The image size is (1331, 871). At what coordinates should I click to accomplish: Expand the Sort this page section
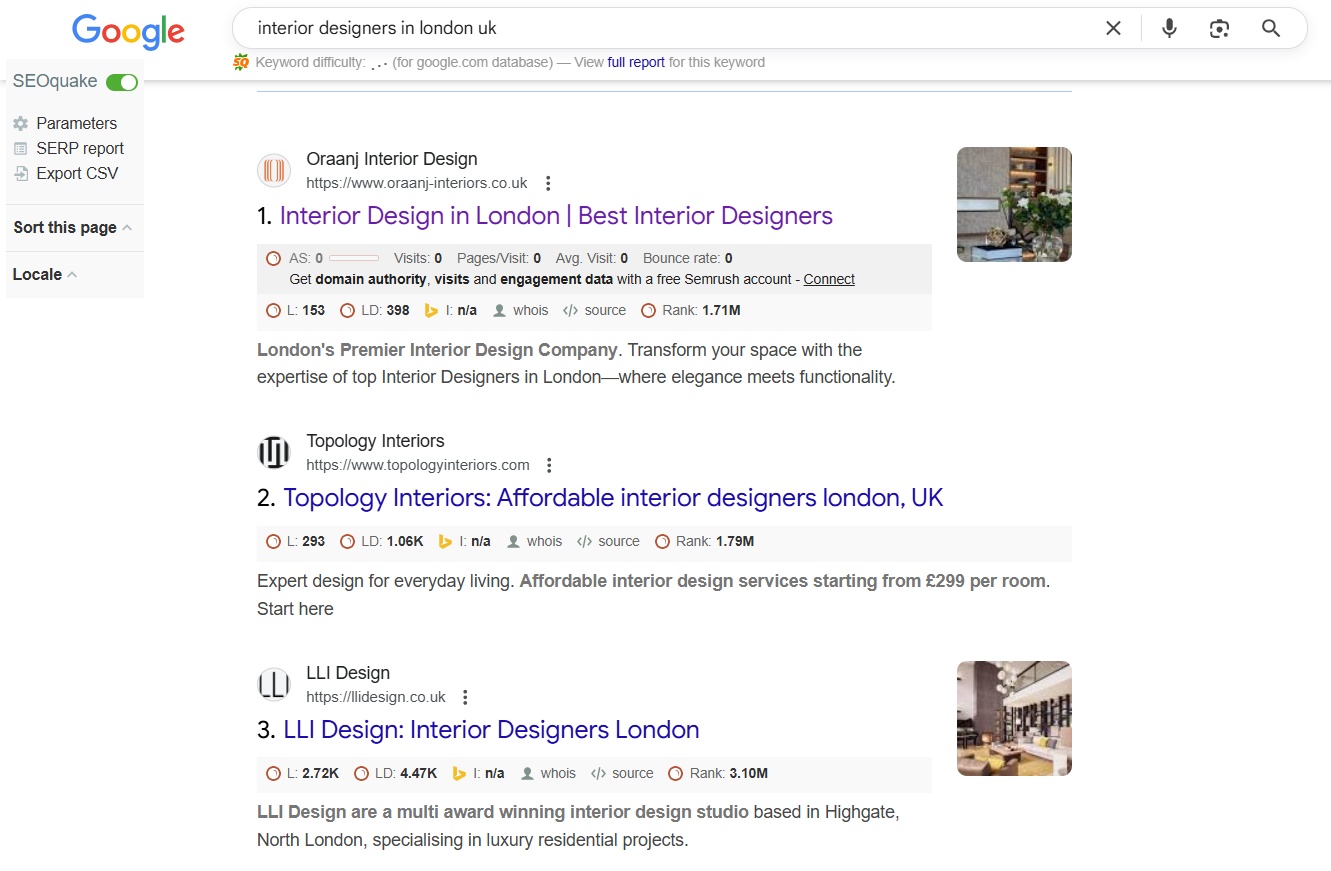click(x=72, y=228)
